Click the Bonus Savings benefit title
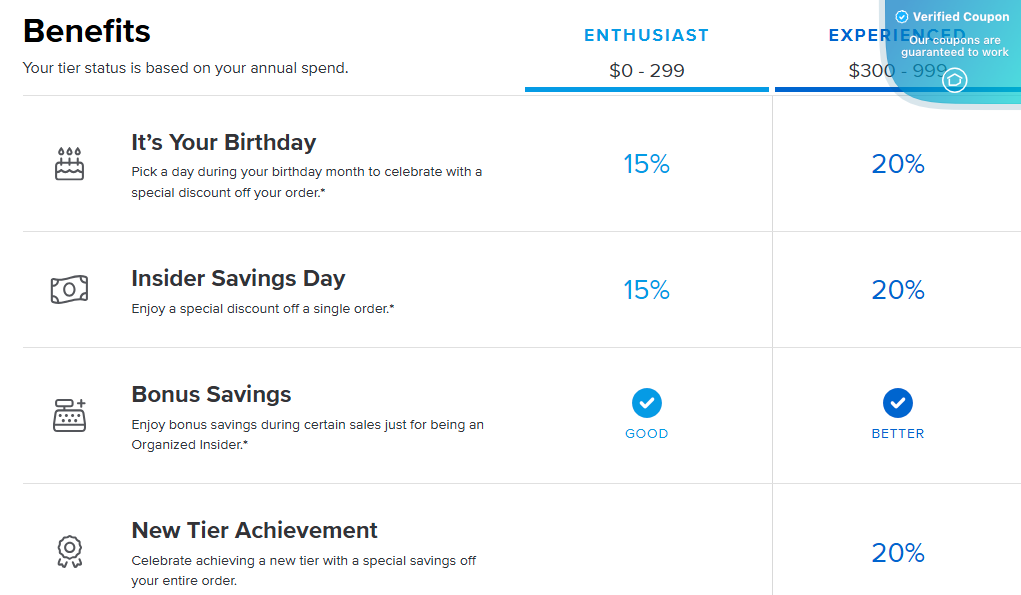This screenshot has width=1021, height=595. point(211,394)
